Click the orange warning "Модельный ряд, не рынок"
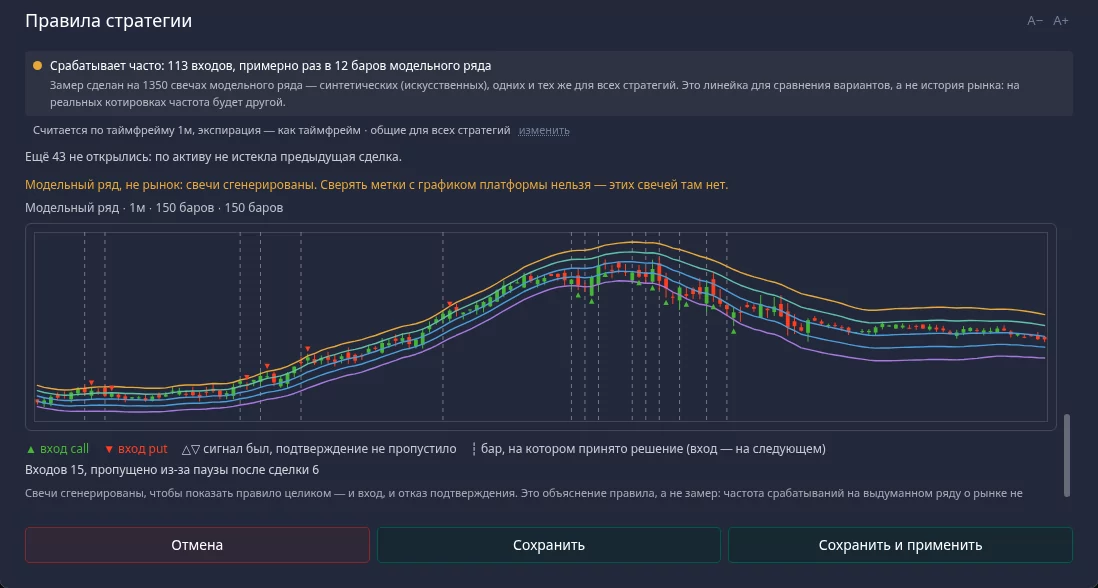 click(377, 186)
